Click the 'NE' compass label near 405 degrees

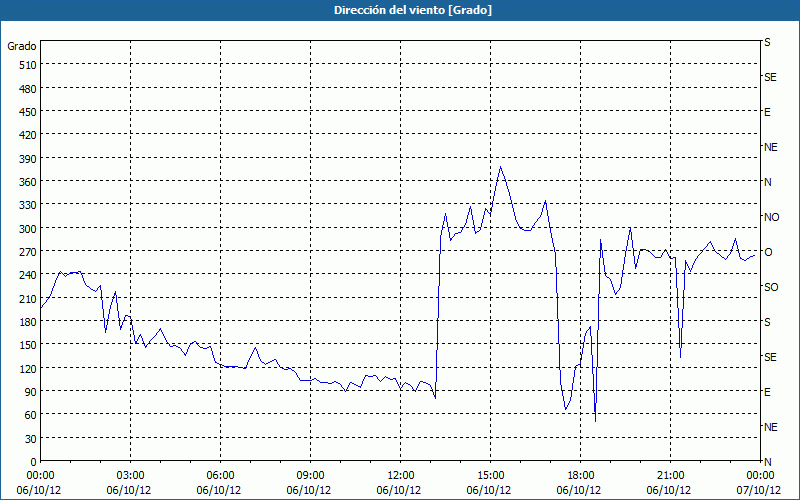770,147
